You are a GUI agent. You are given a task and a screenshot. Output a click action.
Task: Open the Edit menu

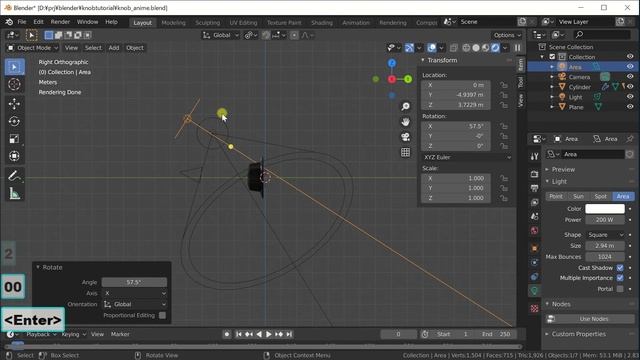(38, 22)
